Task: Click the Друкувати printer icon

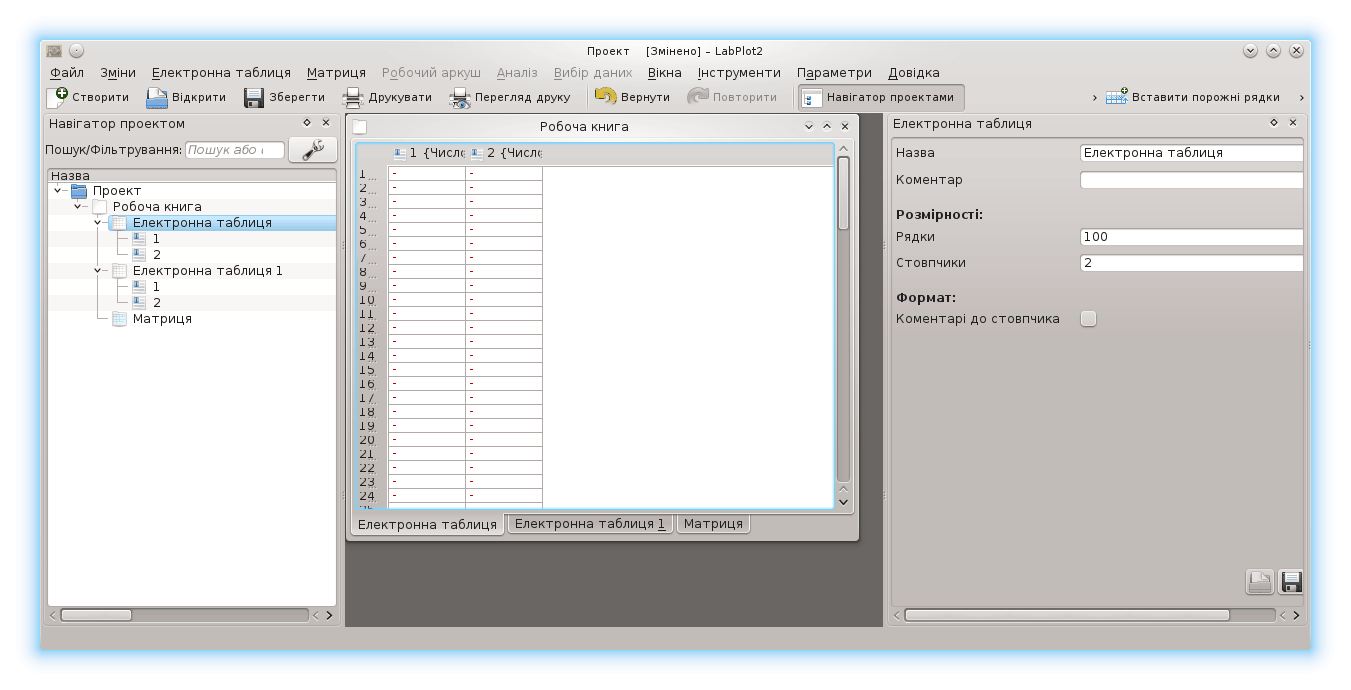Action: [352, 97]
